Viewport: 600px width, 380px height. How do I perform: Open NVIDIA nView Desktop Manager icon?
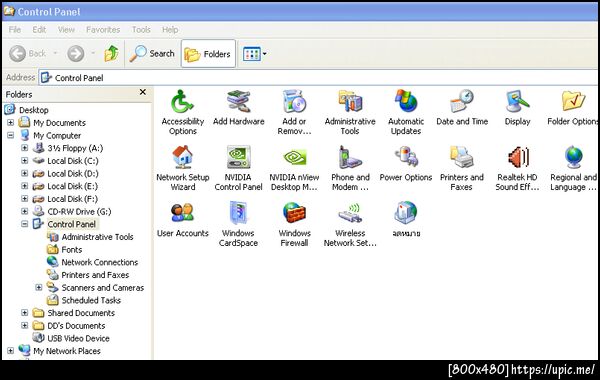294,157
